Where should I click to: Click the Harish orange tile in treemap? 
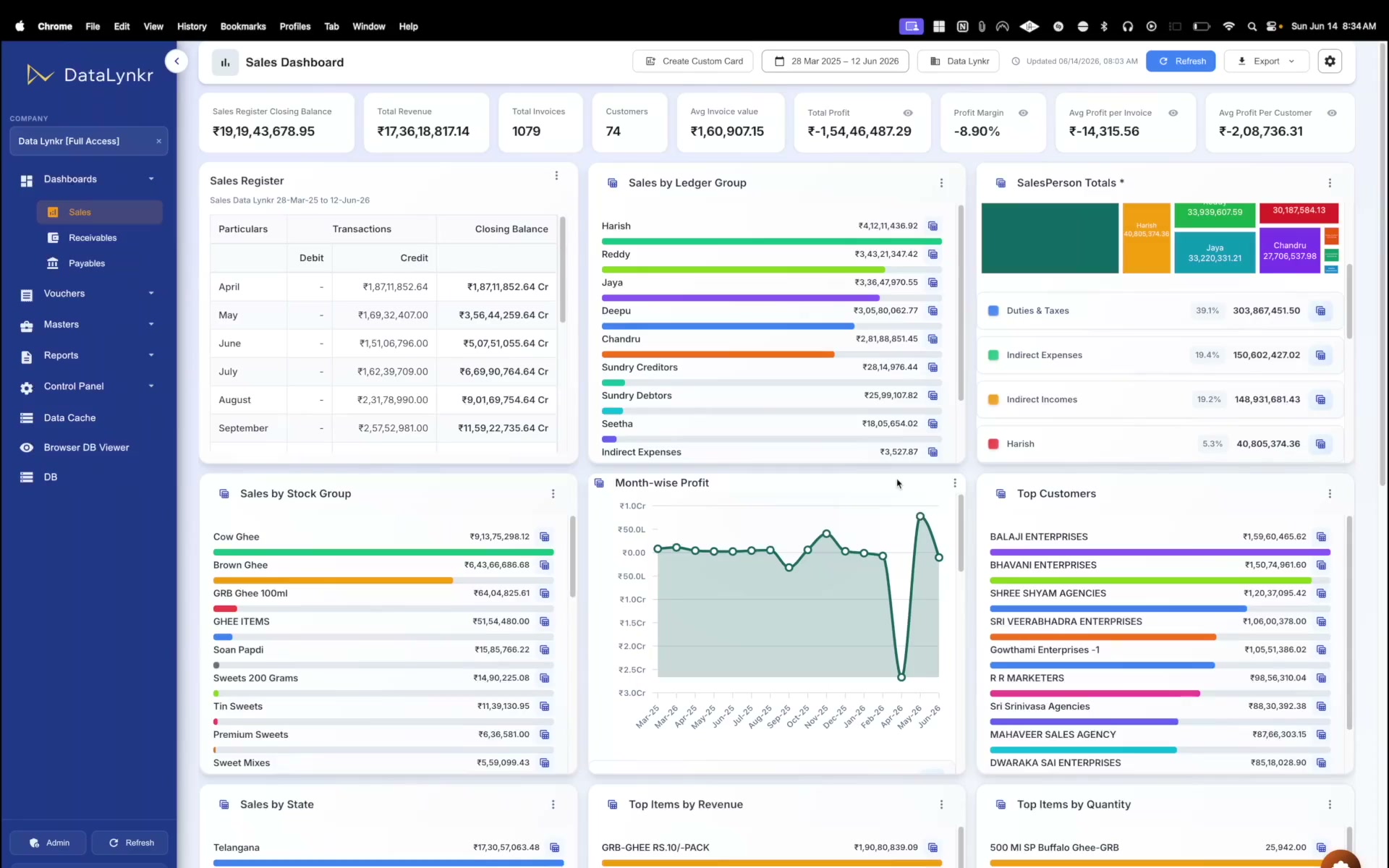[x=1146, y=239]
